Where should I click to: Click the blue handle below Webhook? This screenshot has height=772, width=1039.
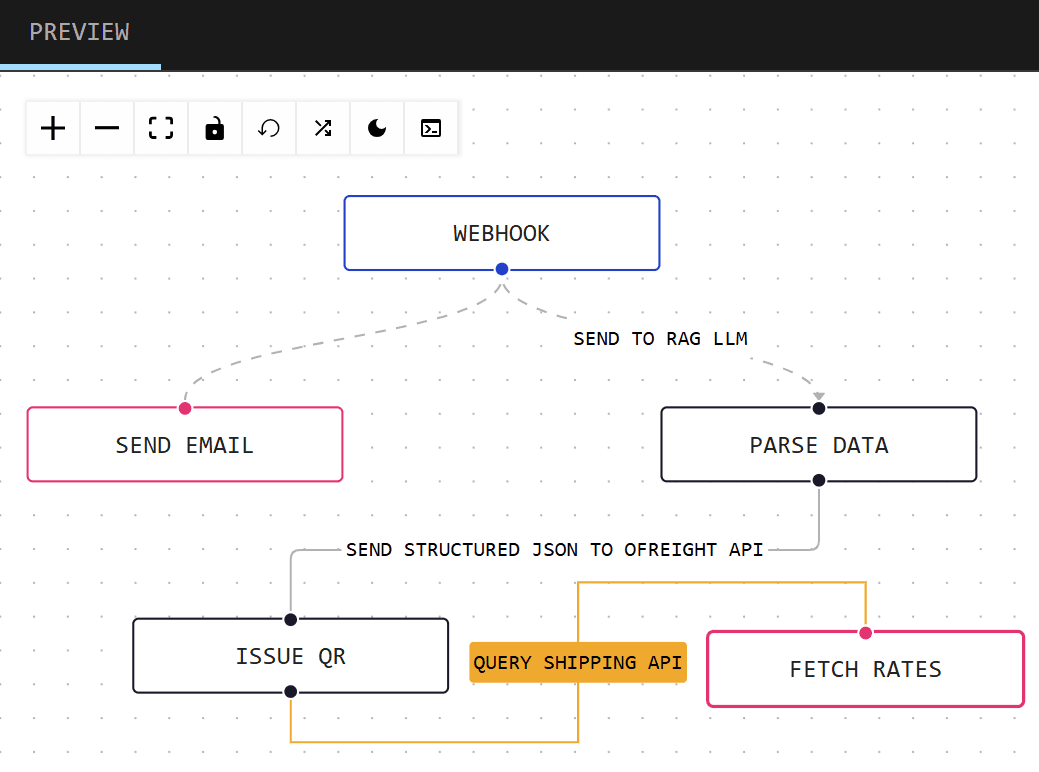tap(502, 269)
